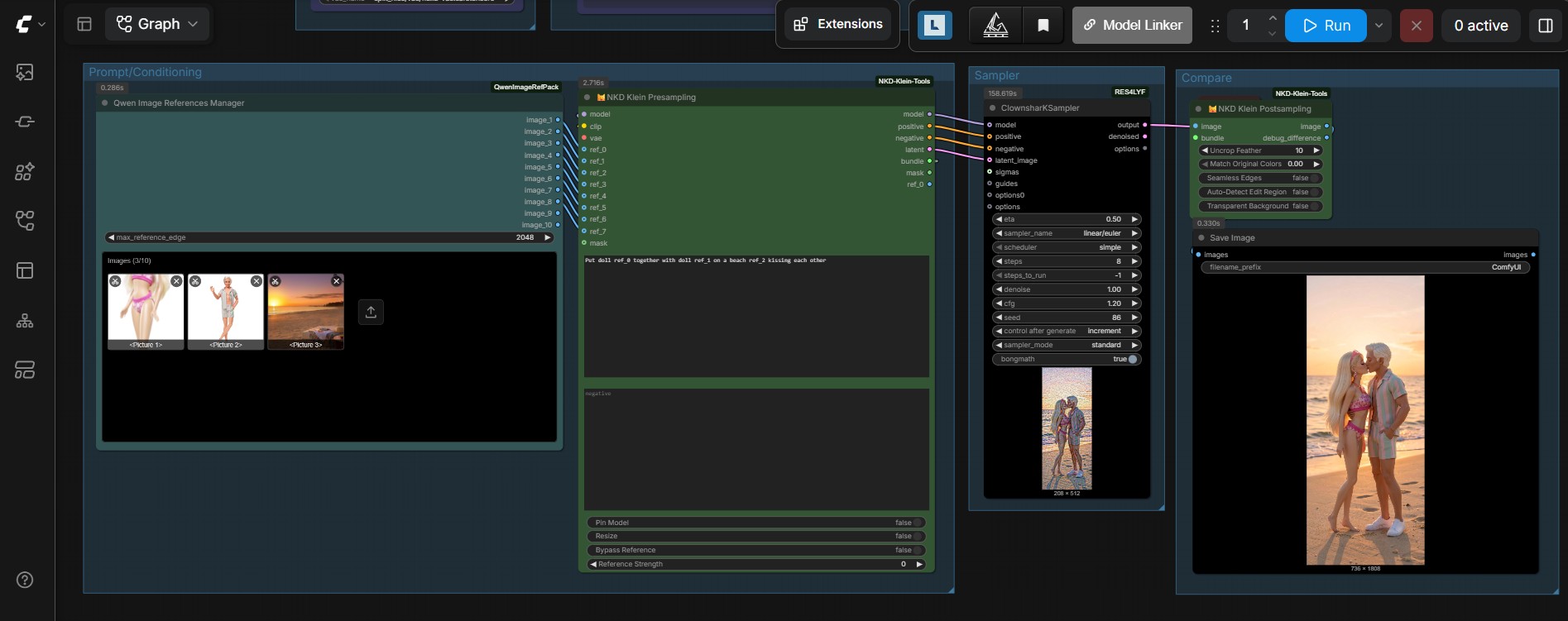Increase the steps value arrow
The width and height of the screenshot is (1568, 621).
(1135, 261)
